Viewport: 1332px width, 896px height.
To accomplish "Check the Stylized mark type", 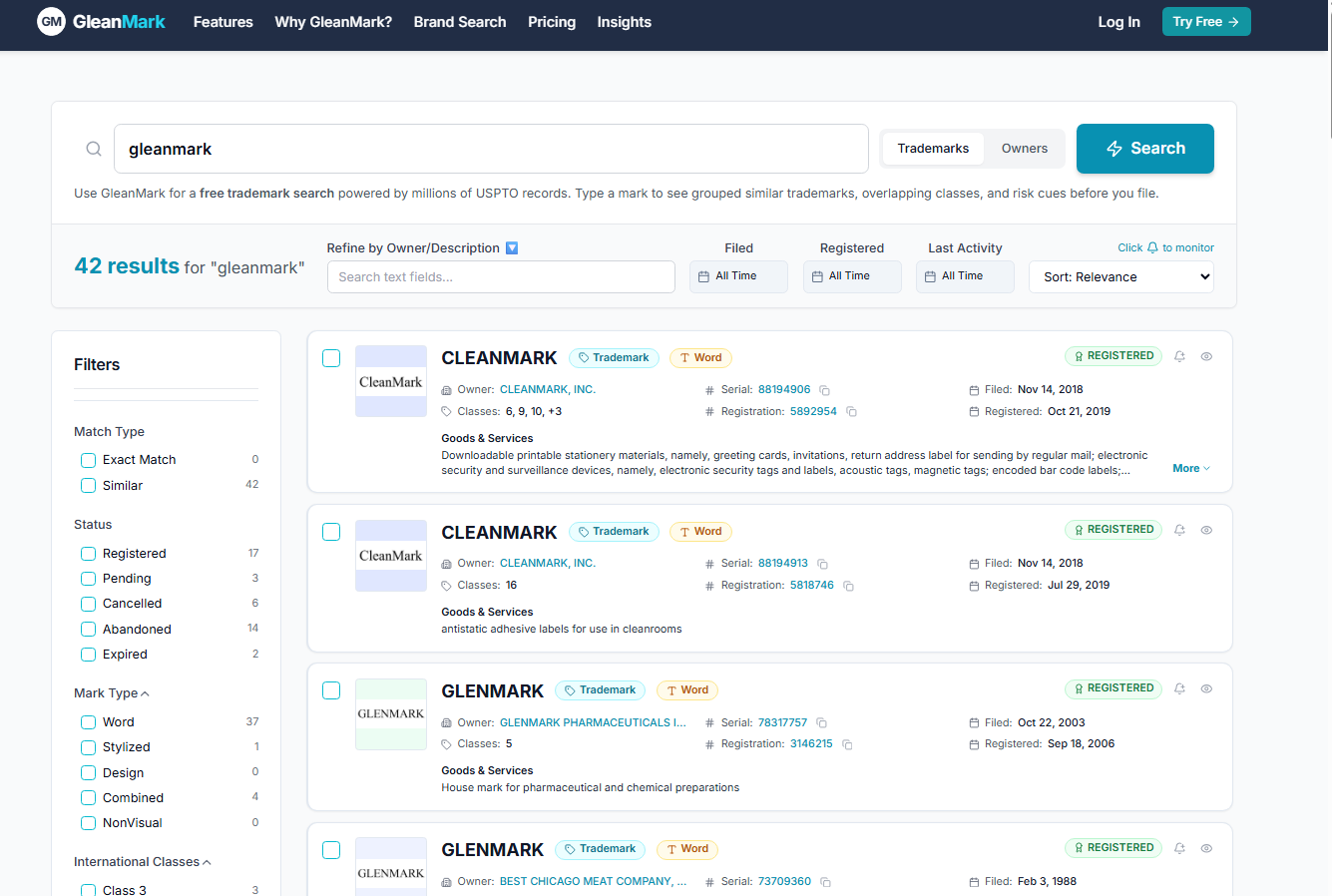I will (x=89, y=747).
